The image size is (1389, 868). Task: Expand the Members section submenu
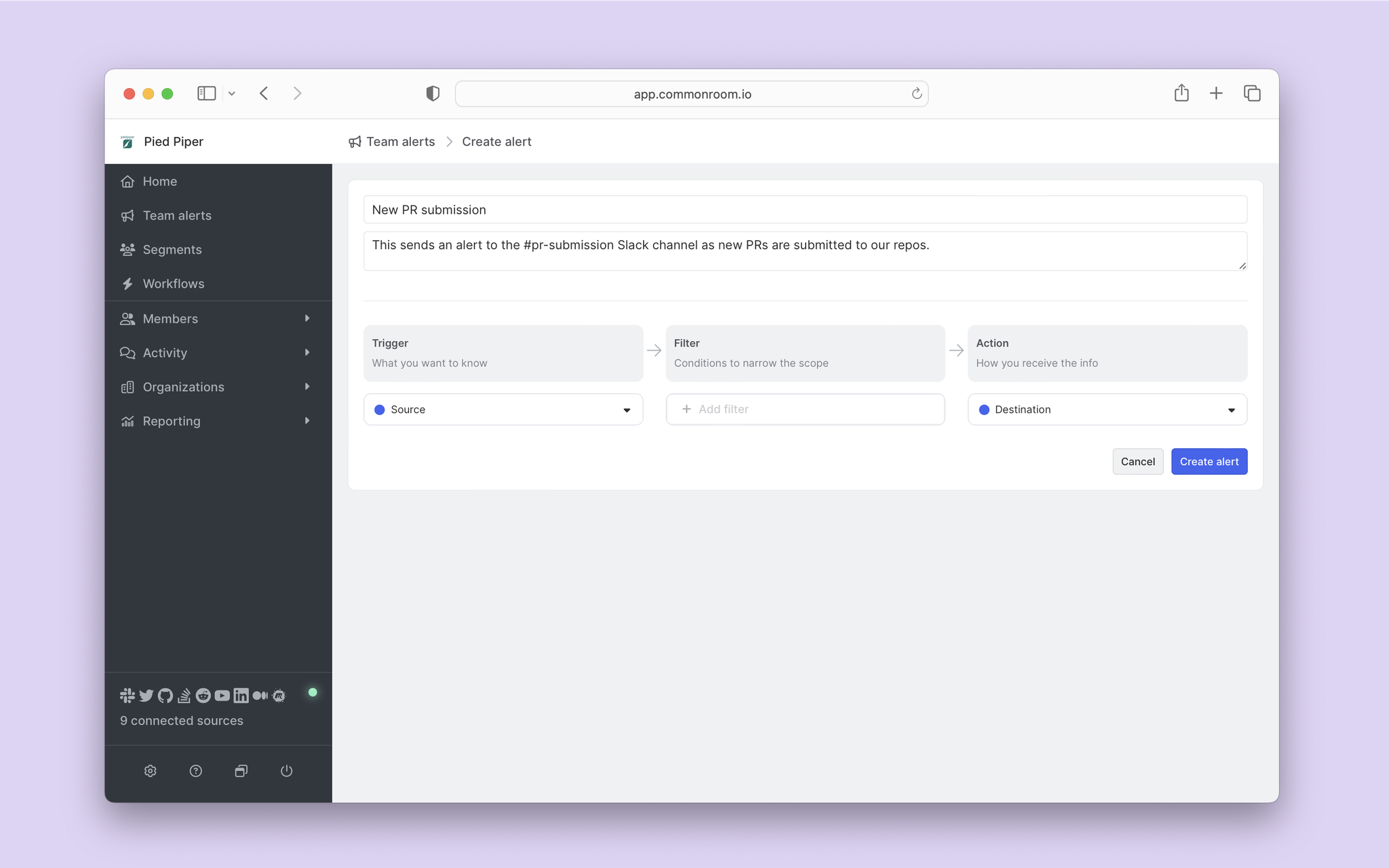(x=307, y=318)
